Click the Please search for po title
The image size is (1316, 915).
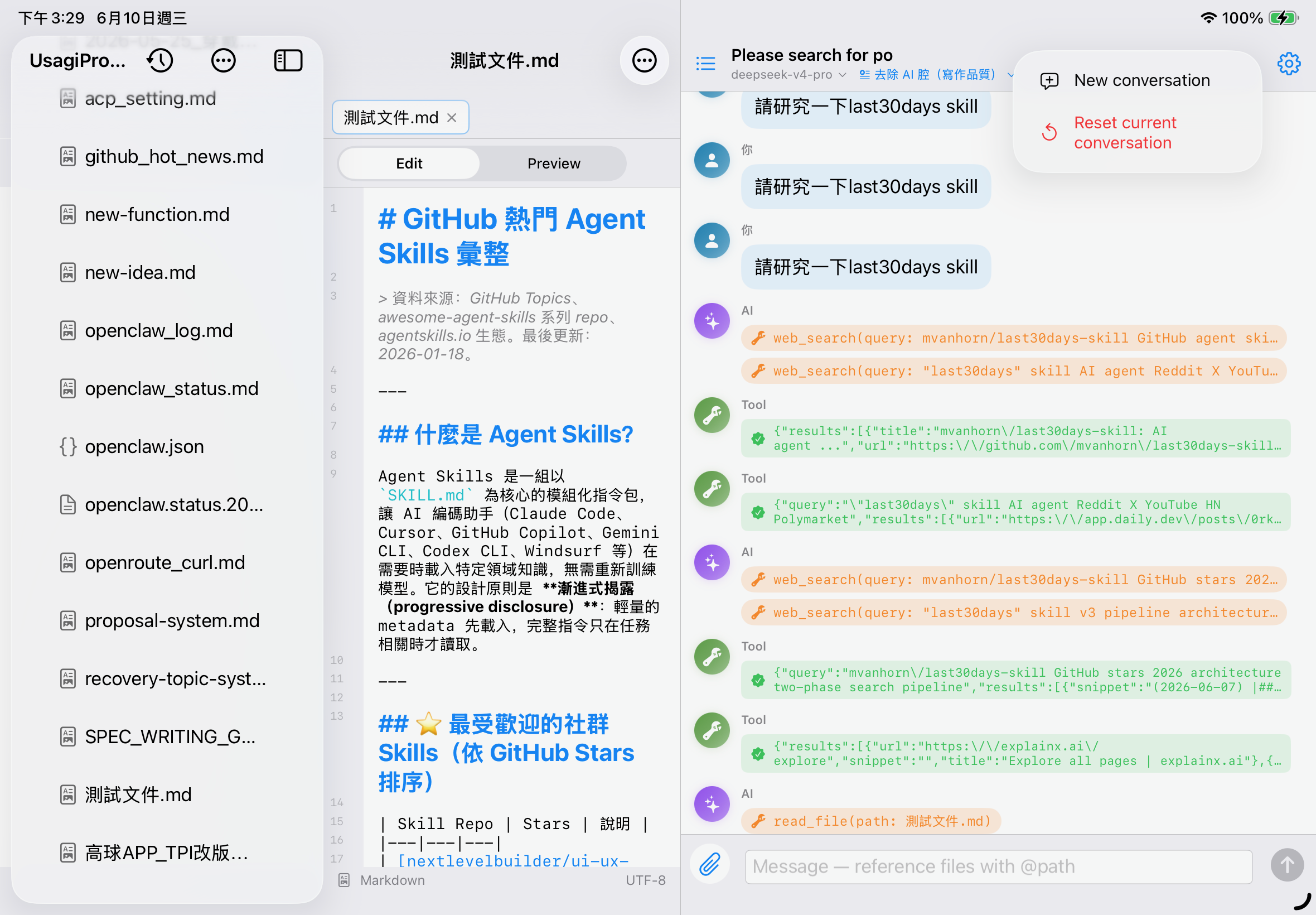point(811,55)
